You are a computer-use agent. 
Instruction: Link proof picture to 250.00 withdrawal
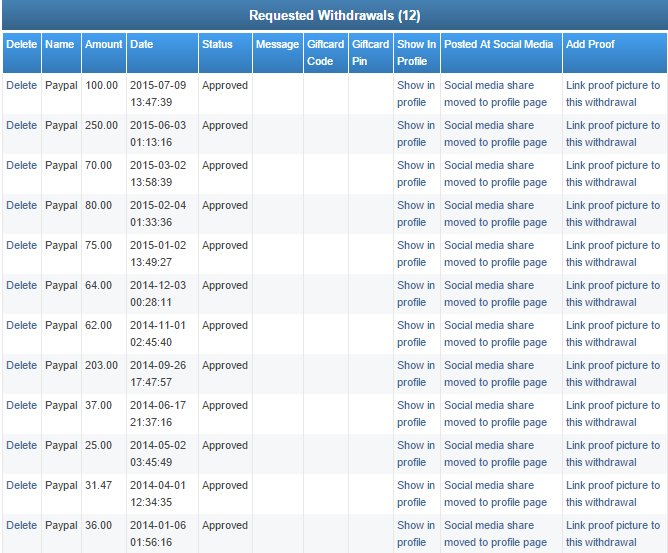pyautogui.click(x=613, y=134)
